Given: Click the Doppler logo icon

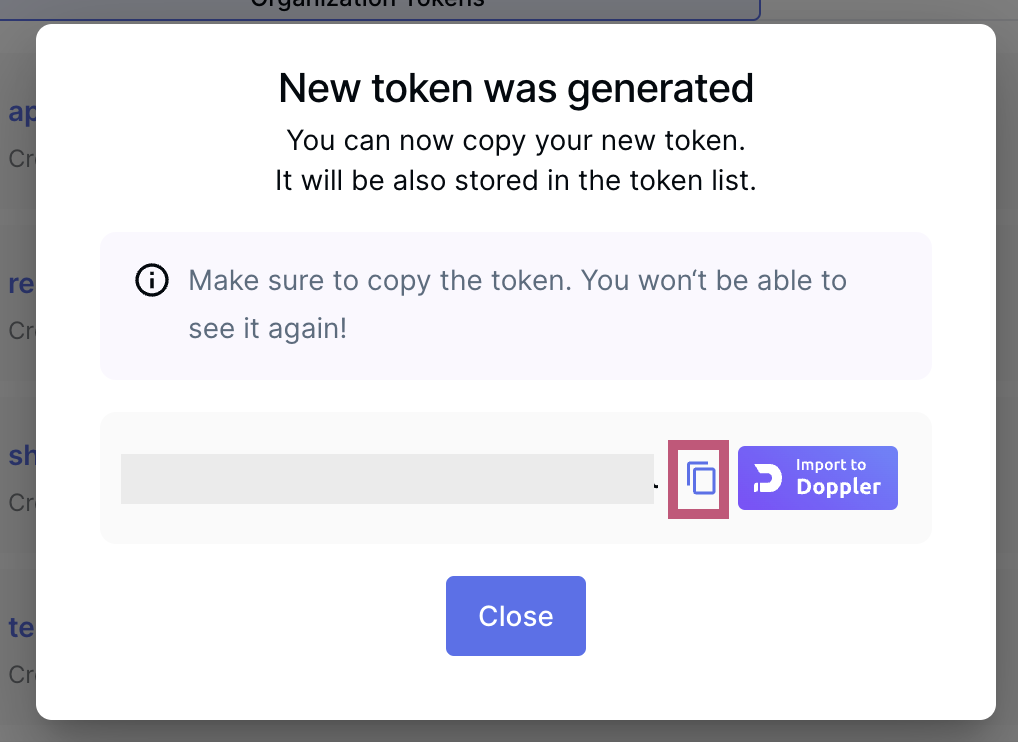Looking at the screenshot, I should pyautogui.click(x=768, y=478).
